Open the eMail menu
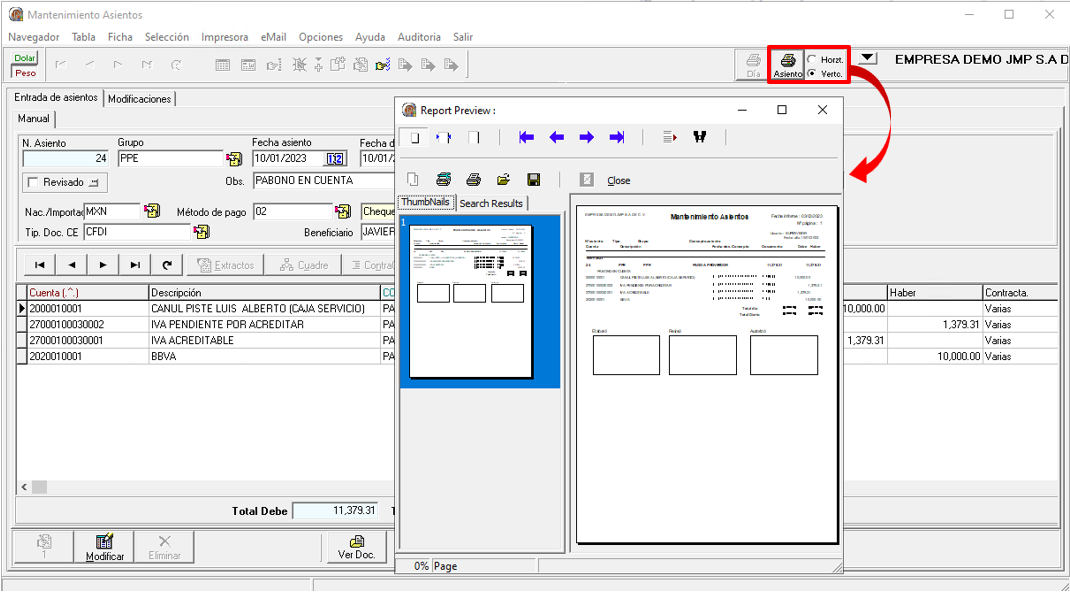 coord(274,37)
